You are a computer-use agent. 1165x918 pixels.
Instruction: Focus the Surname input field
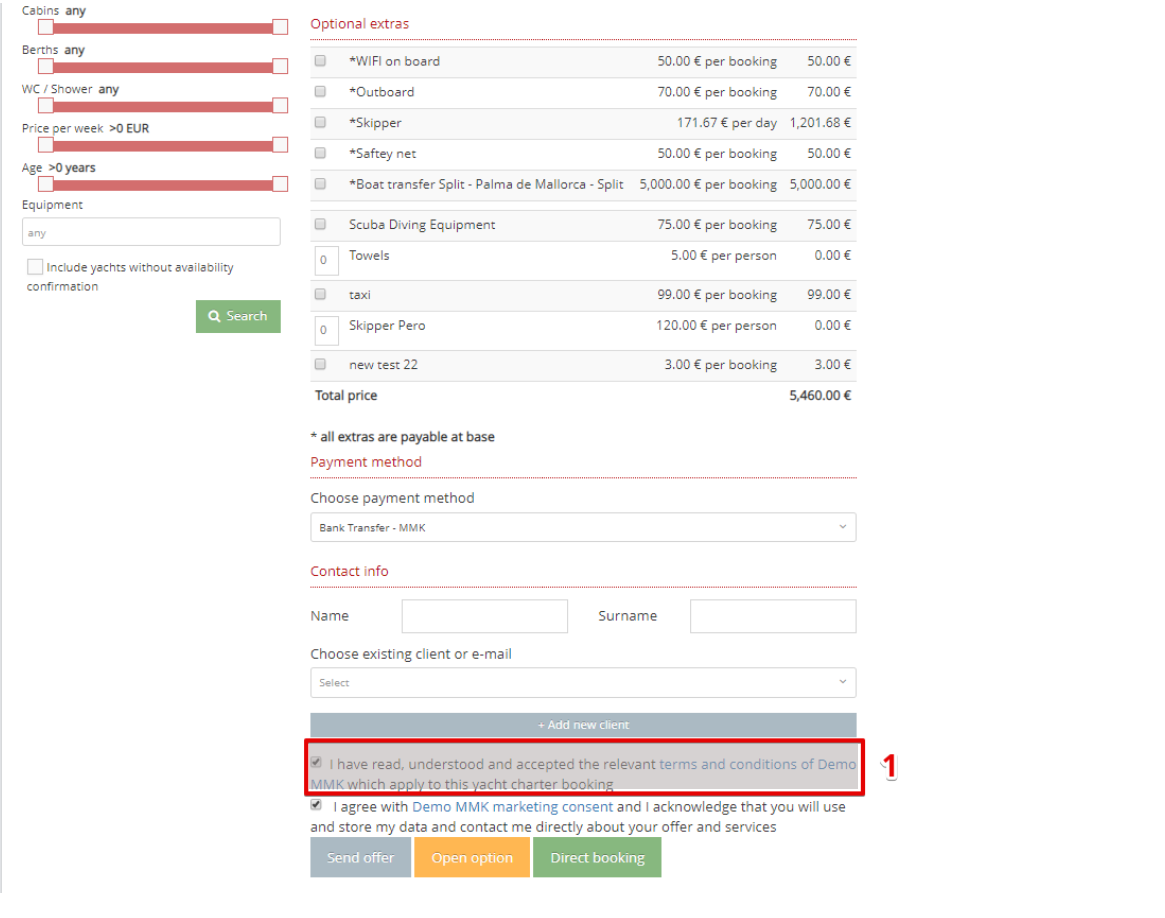pos(773,616)
